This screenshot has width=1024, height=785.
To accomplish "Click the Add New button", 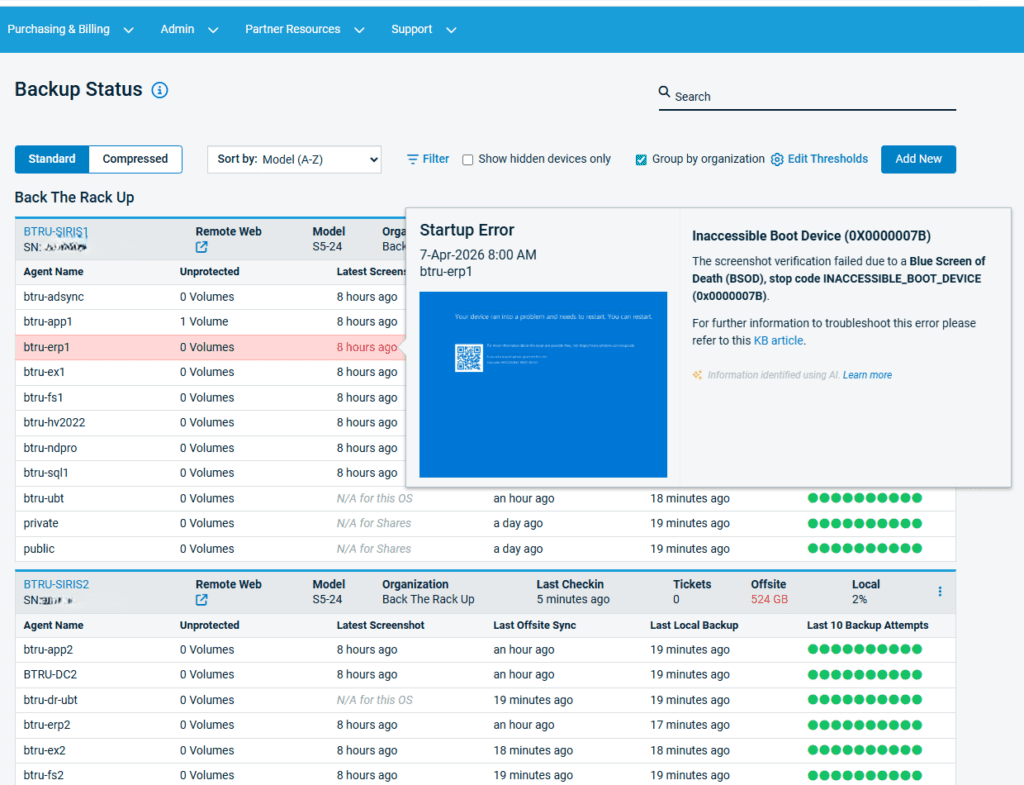I will click(918, 159).
